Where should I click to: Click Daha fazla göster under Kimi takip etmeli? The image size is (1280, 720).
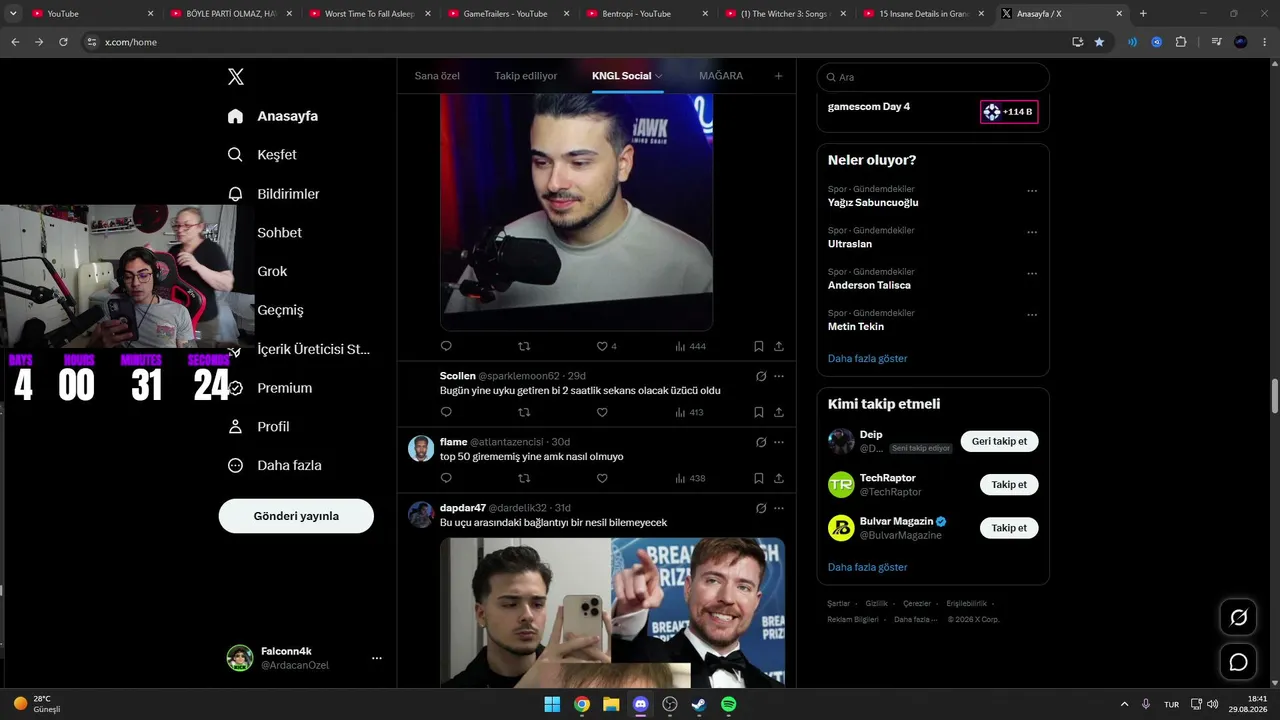point(868,567)
